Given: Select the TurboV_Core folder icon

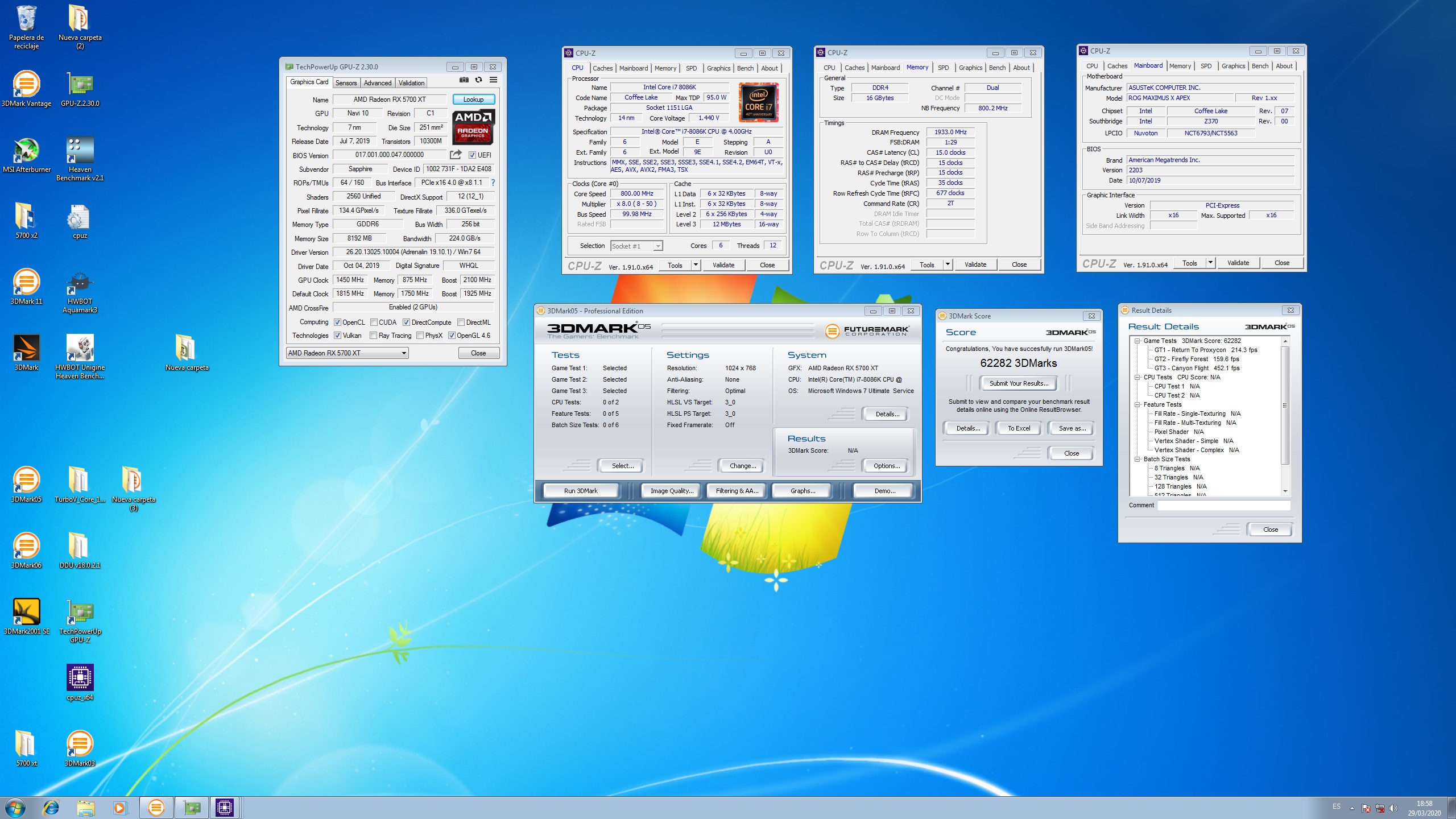Looking at the screenshot, I should (x=80, y=485).
